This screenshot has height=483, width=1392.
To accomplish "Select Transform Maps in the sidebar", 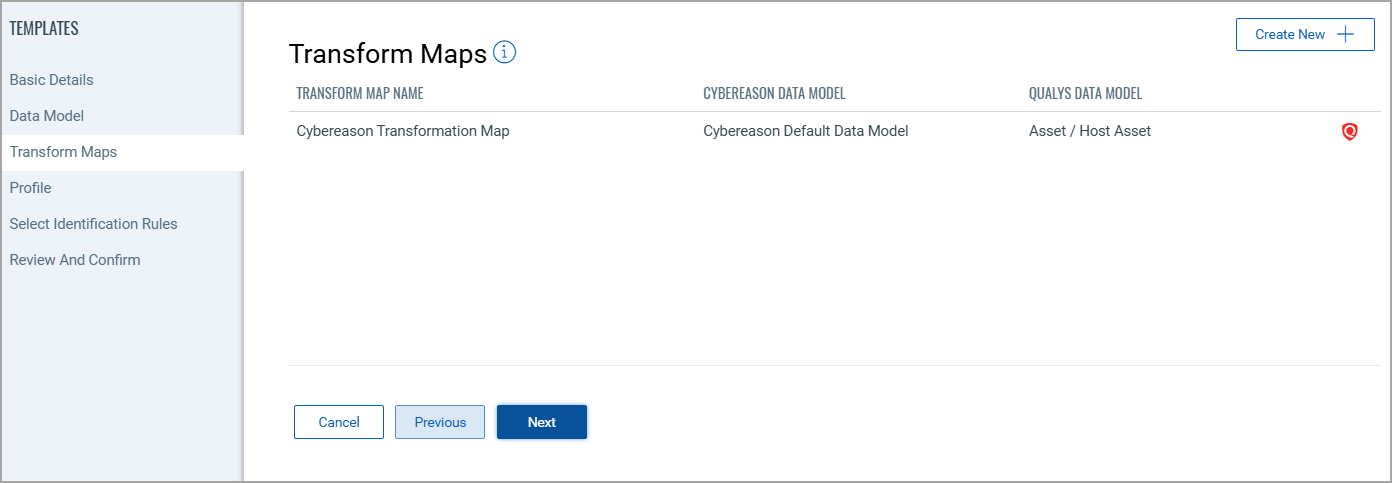I will pyautogui.click(x=63, y=152).
